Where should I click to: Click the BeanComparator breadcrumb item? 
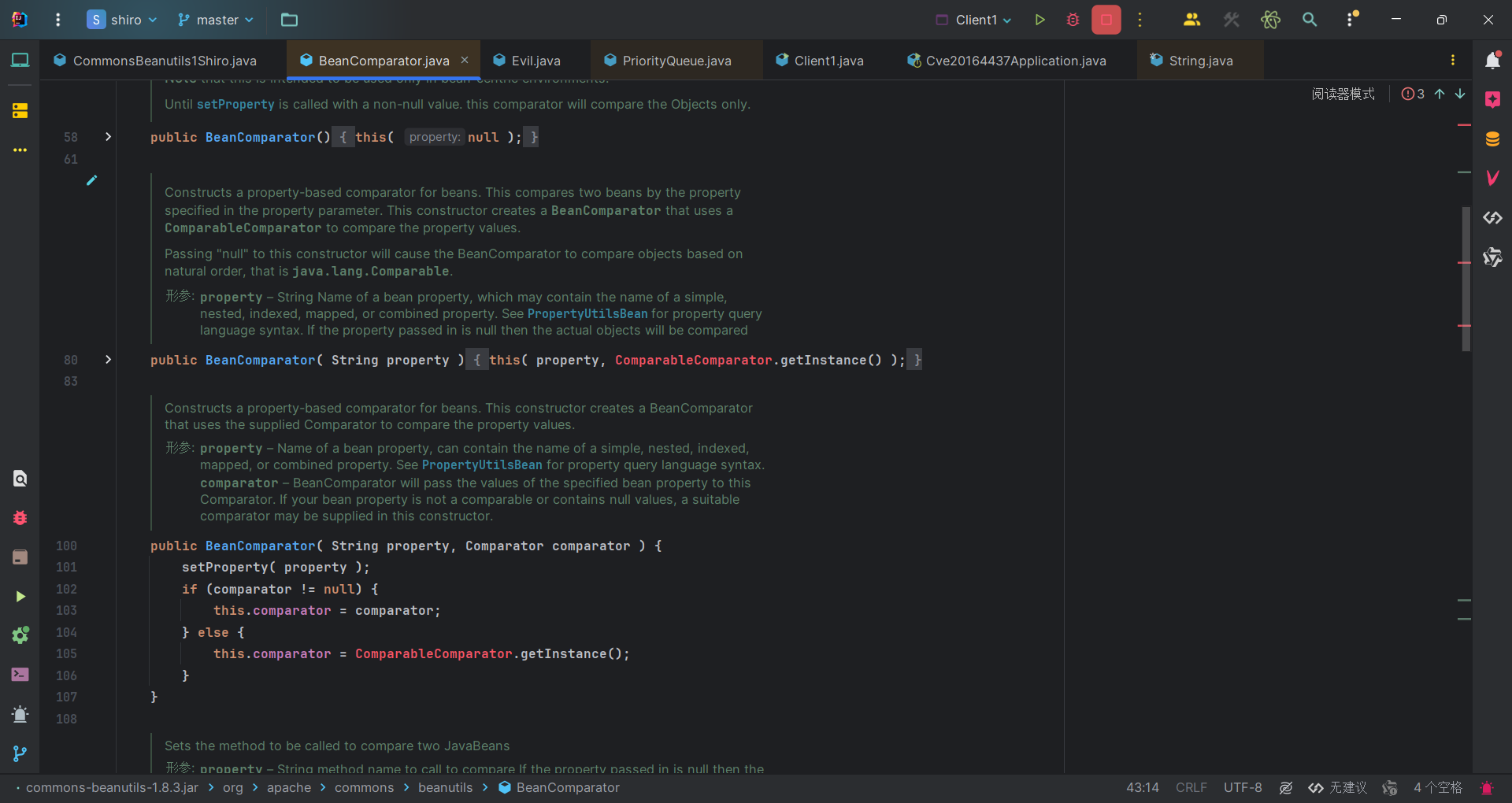tap(559, 787)
